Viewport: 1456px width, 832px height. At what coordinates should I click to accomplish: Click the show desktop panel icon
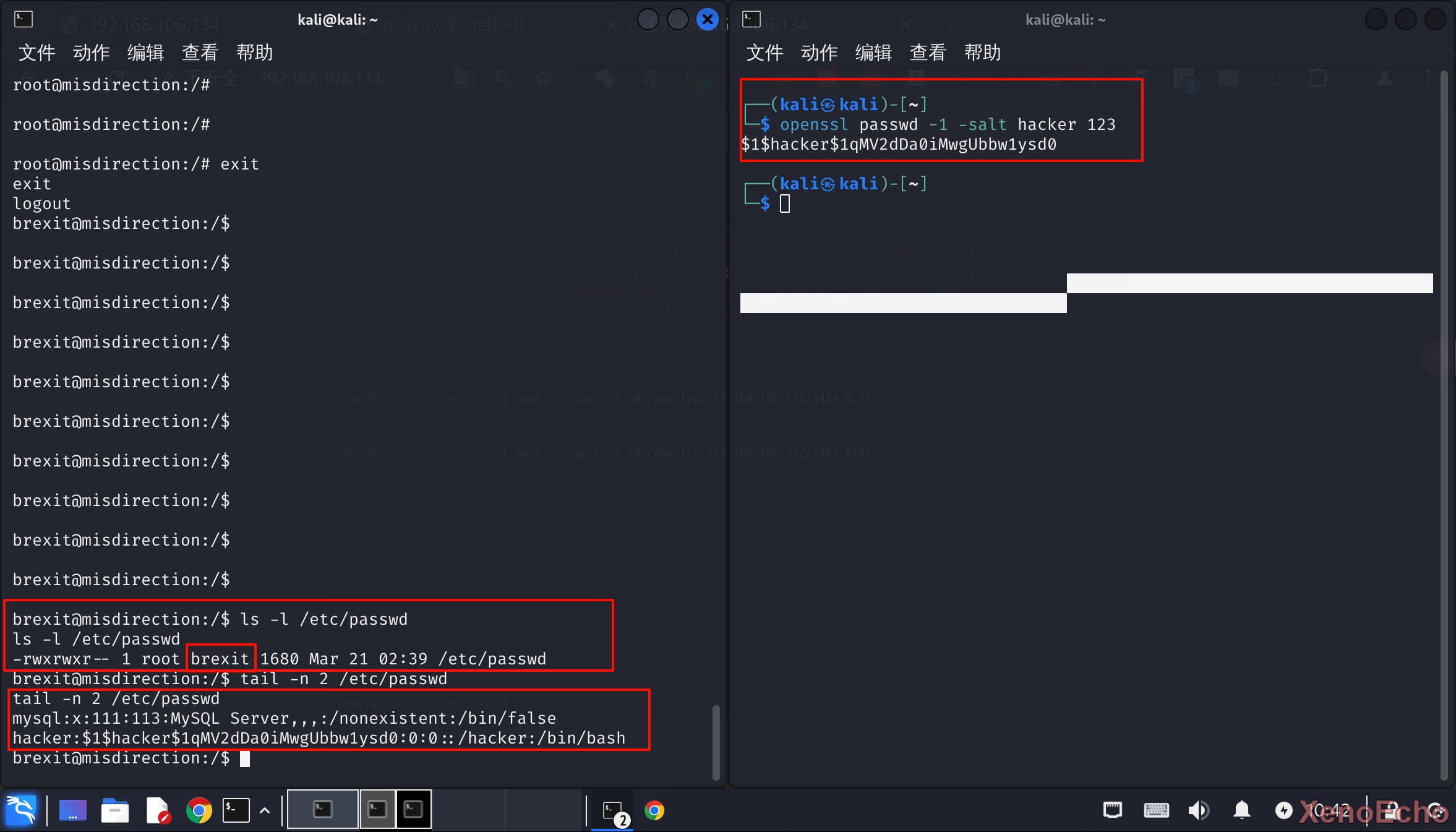(x=73, y=810)
